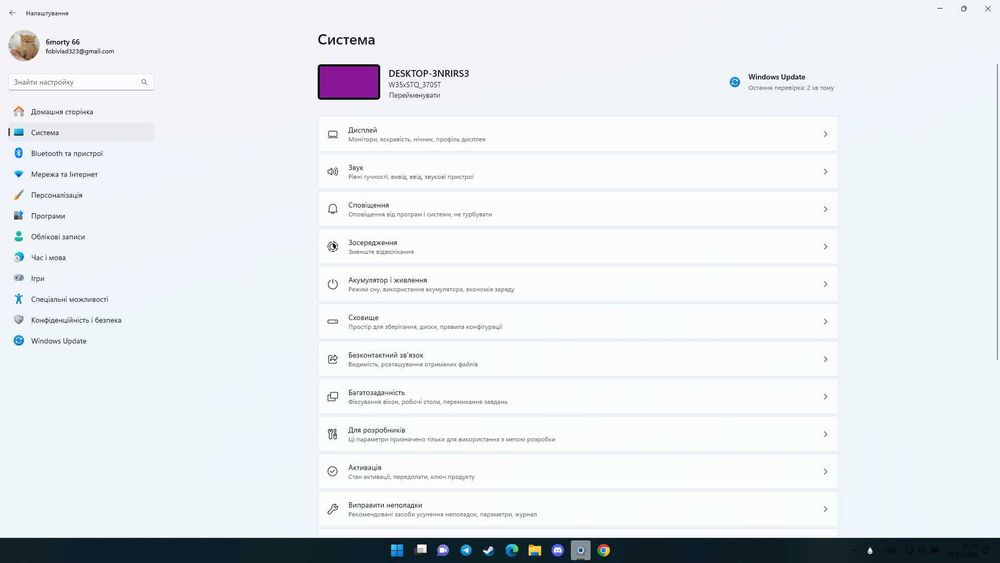The image size is (1000, 563).
Task: Click the Безконтактний зв'язок share icon
Action: point(332,359)
